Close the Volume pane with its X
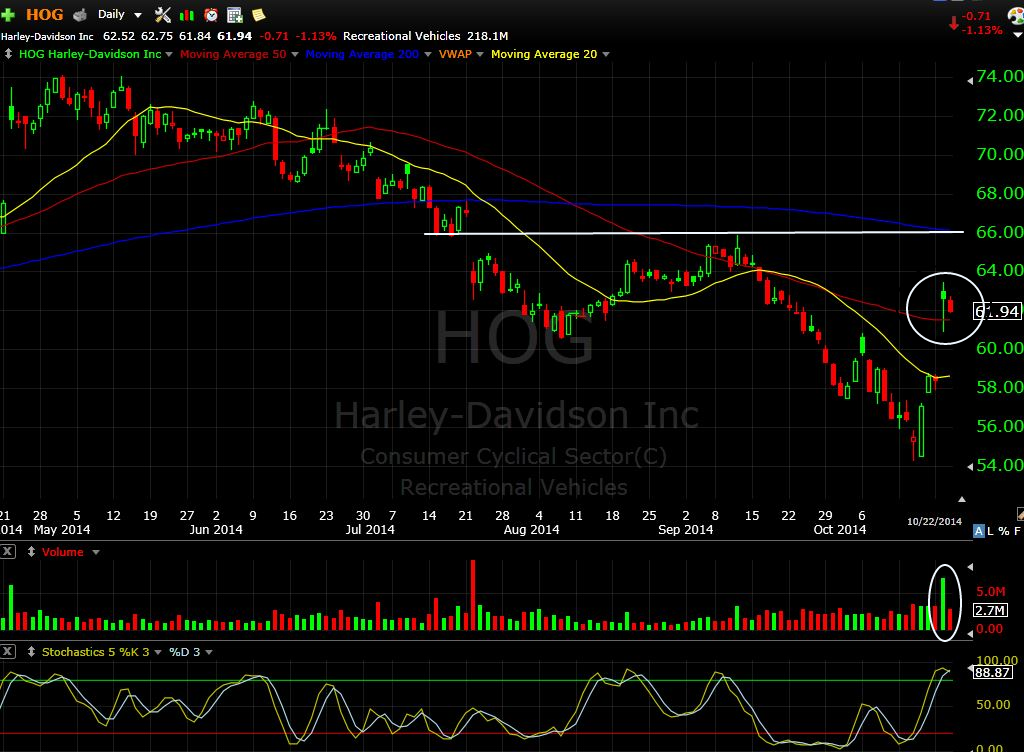The height and width of the screenshot is (752, 1024). click(x=7, y=552)
